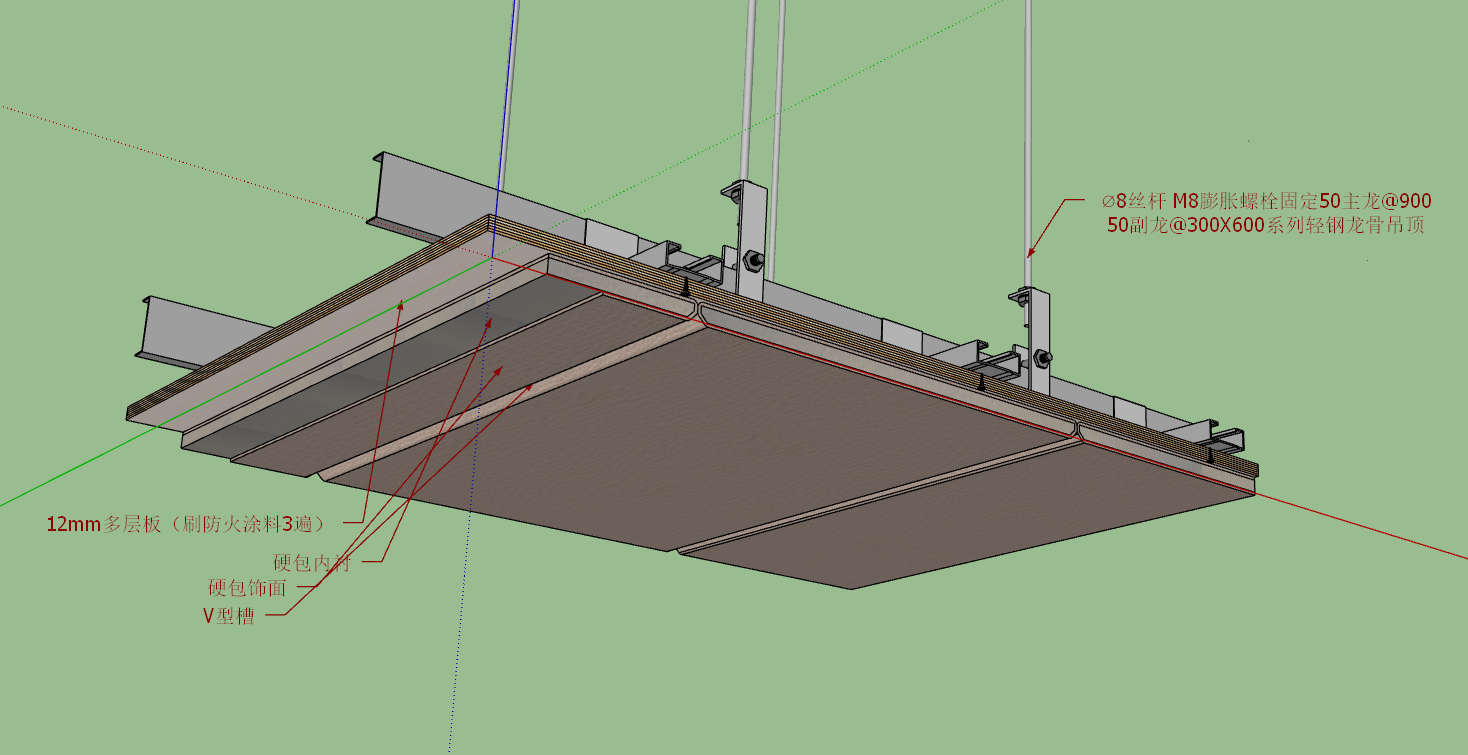Select the left hanger bracket on the rods
Screen dimensions: 1468x755
click(745, 236)
